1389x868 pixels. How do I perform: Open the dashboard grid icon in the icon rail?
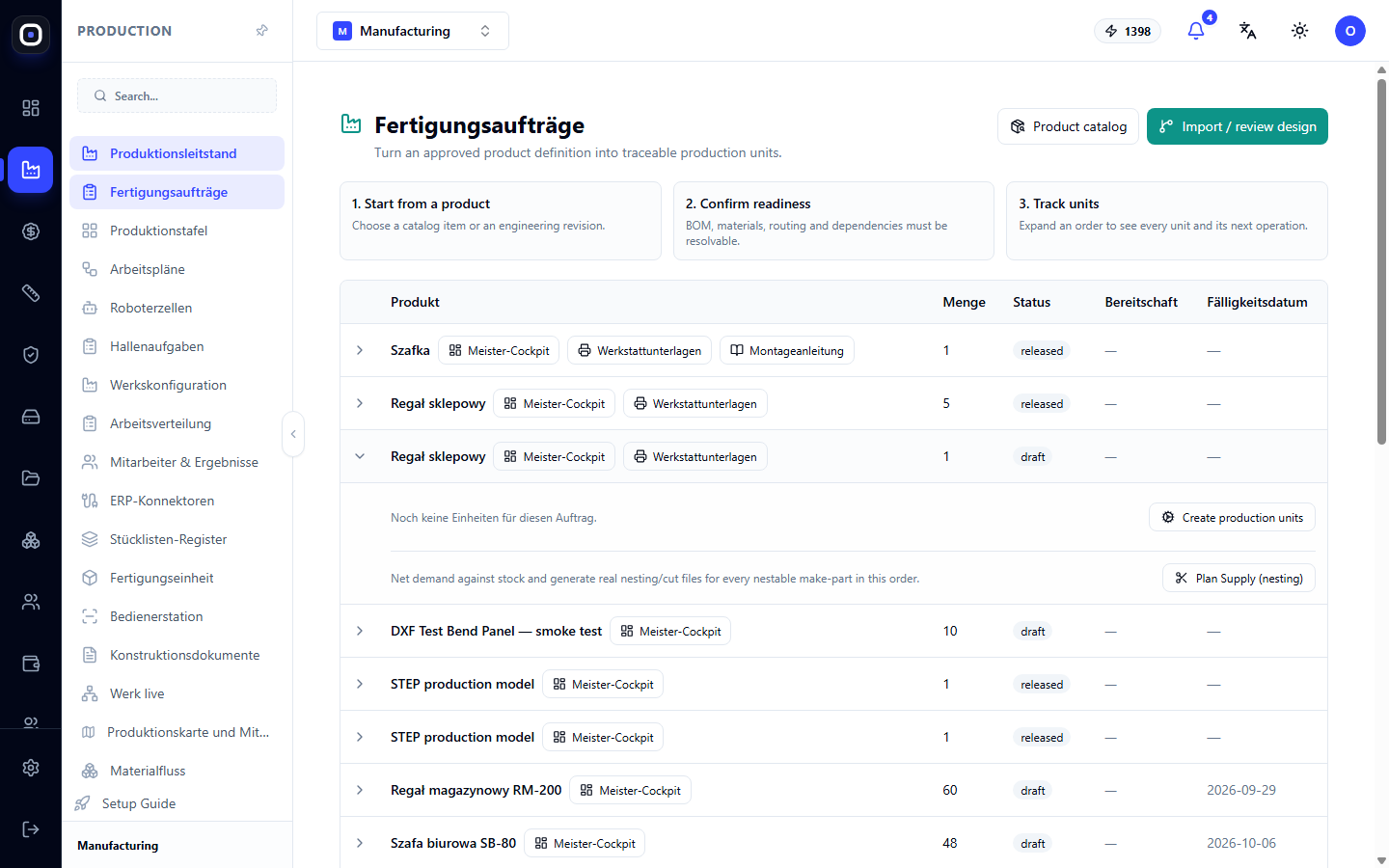pyautogui.click(x=31, y=108)
